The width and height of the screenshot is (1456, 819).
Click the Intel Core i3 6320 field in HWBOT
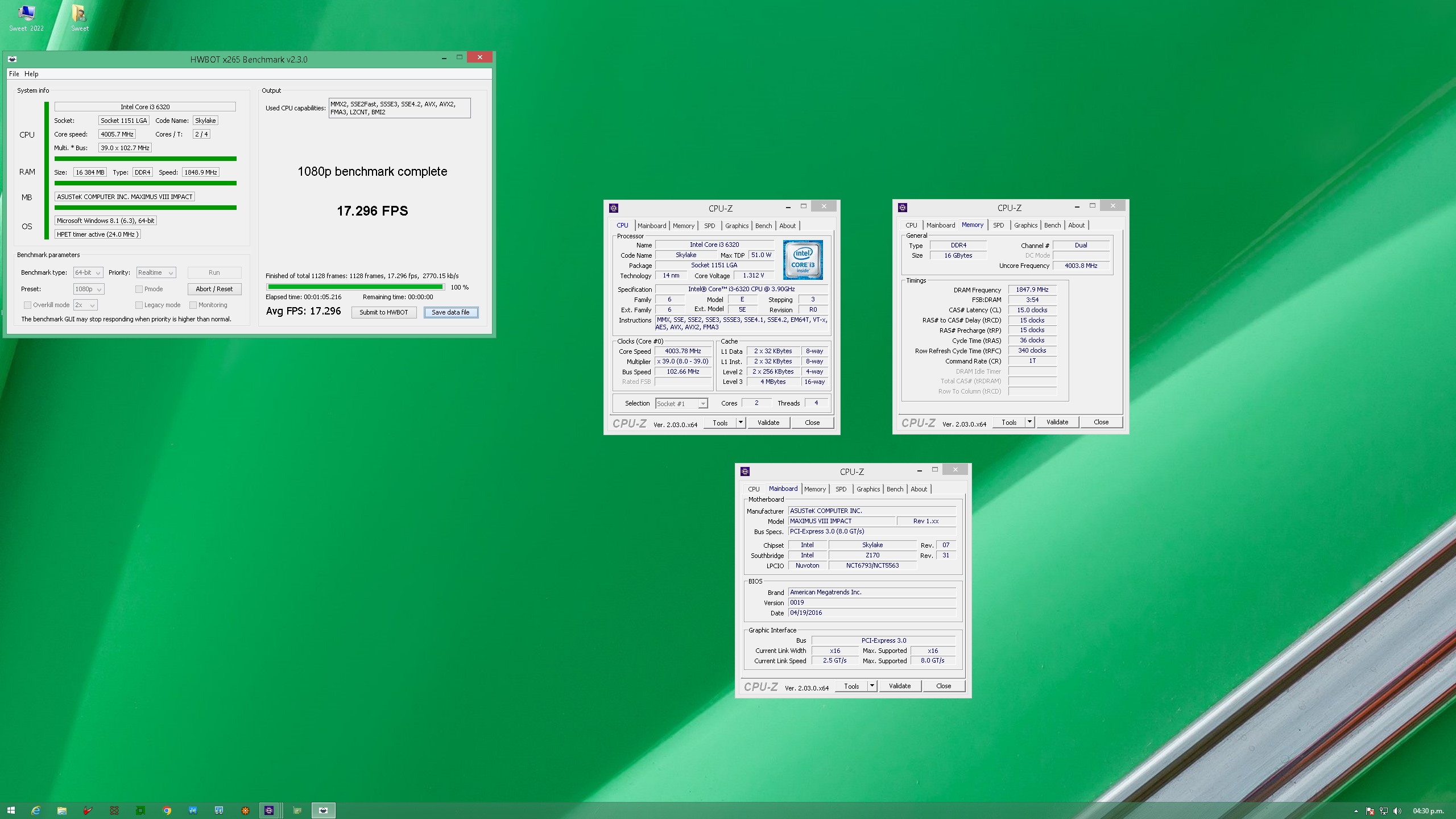(145, 107)
